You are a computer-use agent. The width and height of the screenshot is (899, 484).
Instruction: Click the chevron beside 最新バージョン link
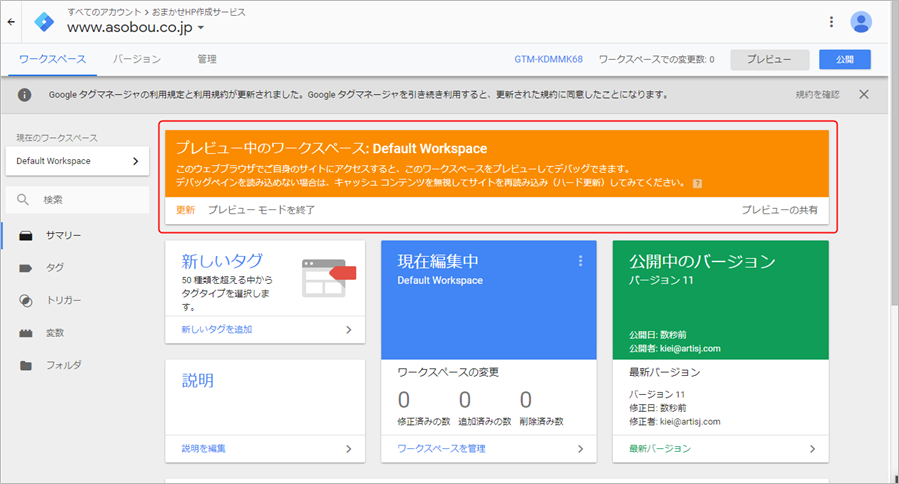(x=812, y=449)
